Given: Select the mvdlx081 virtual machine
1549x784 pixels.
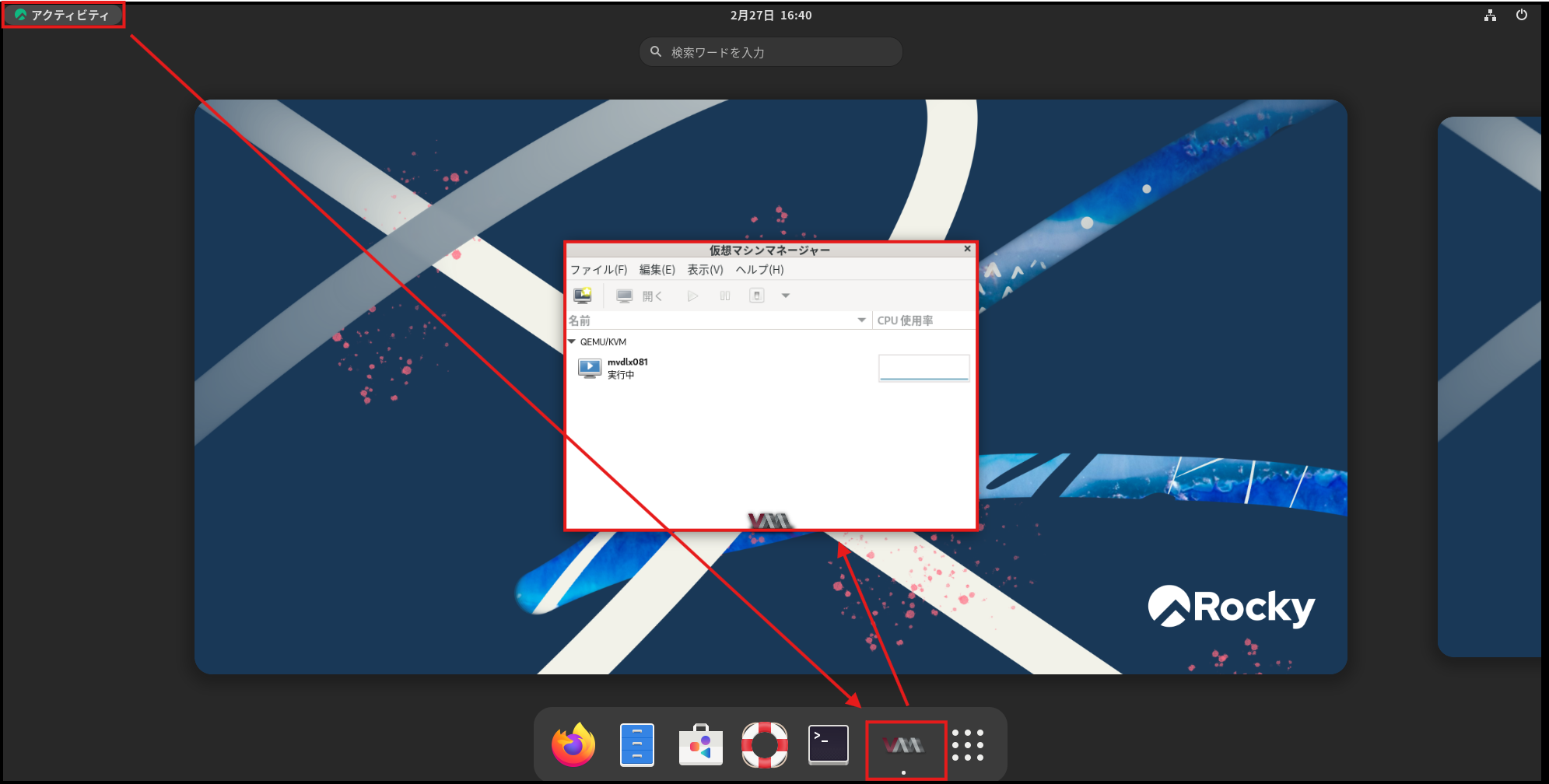Looking at the screenshot, I should point(627,368).
